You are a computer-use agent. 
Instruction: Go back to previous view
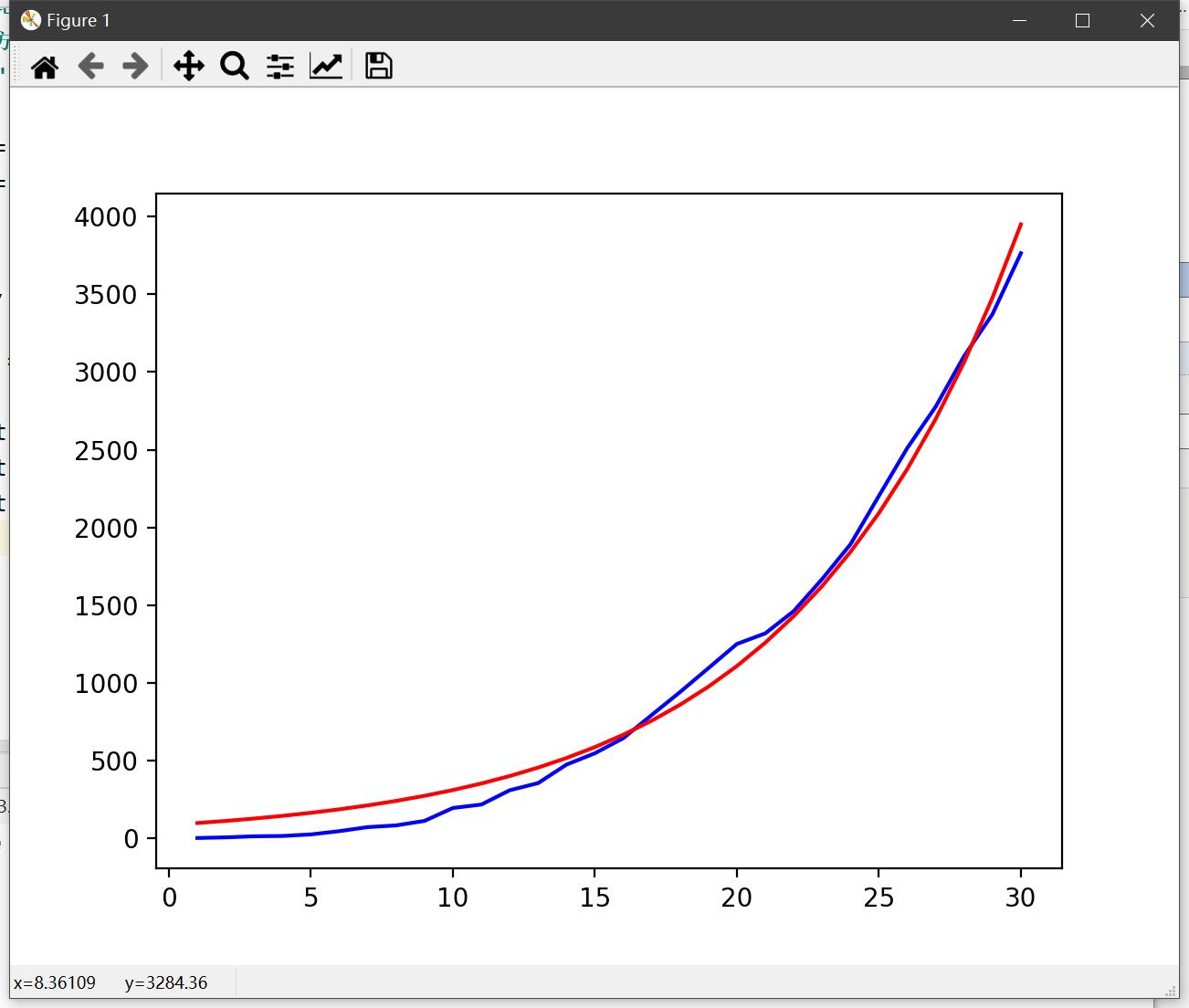(x=90, y=66)
